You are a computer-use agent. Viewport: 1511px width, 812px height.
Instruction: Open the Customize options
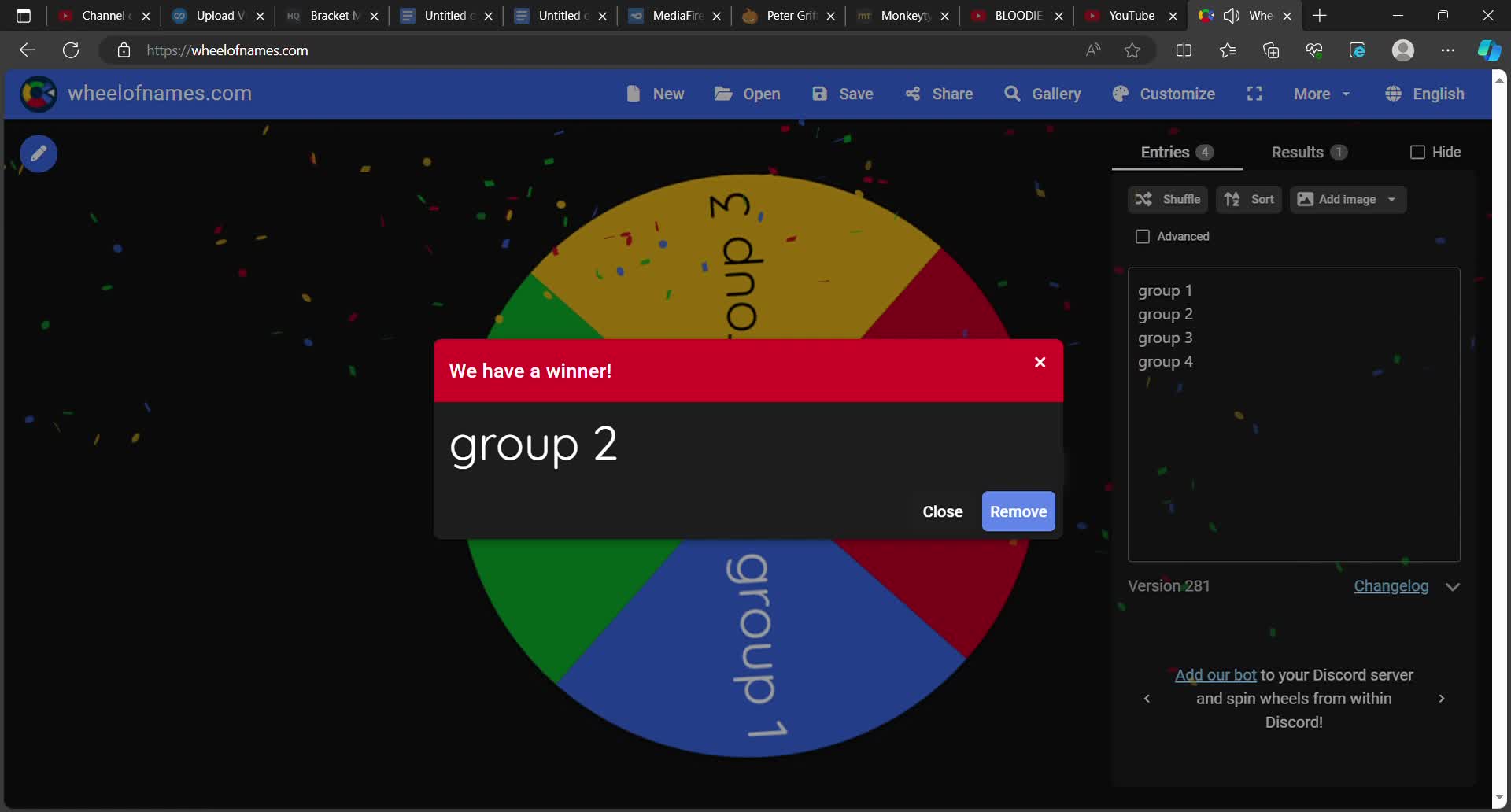tap(1163, 94)
